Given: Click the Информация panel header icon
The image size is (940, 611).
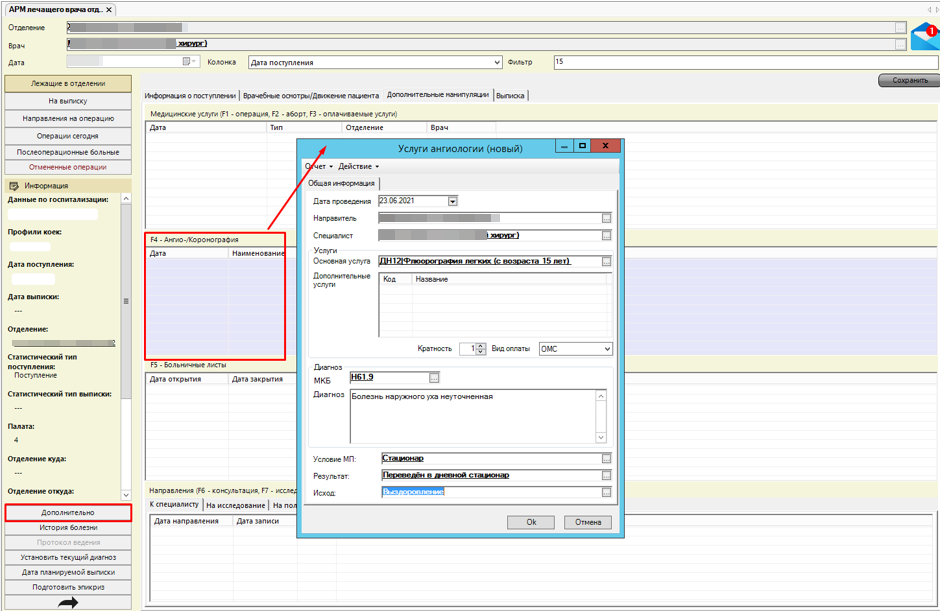Looking at the screenshot, I should click(x=14, y=186).
